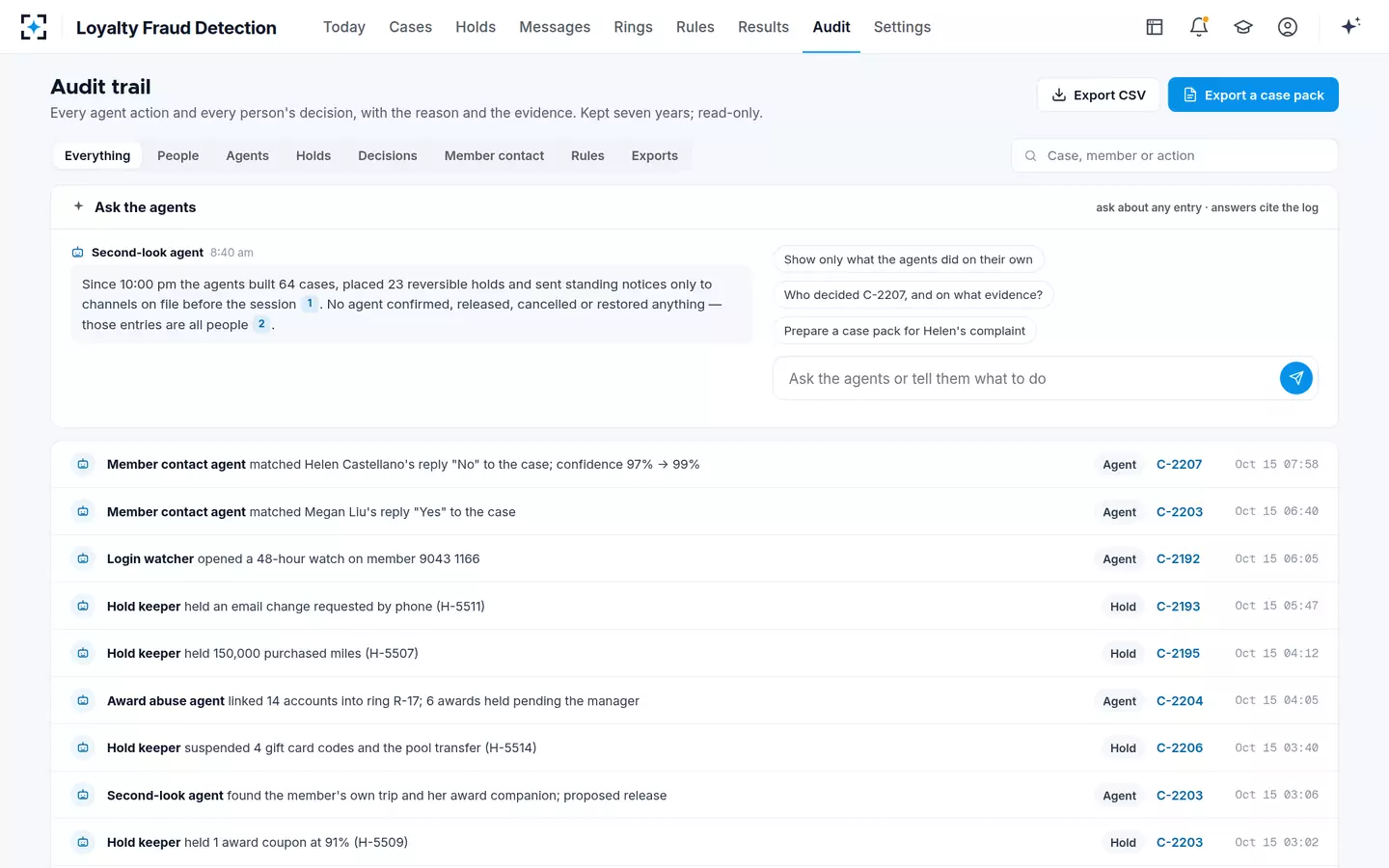Click the document icon on Export a case pack

[x=1190, y=95]
